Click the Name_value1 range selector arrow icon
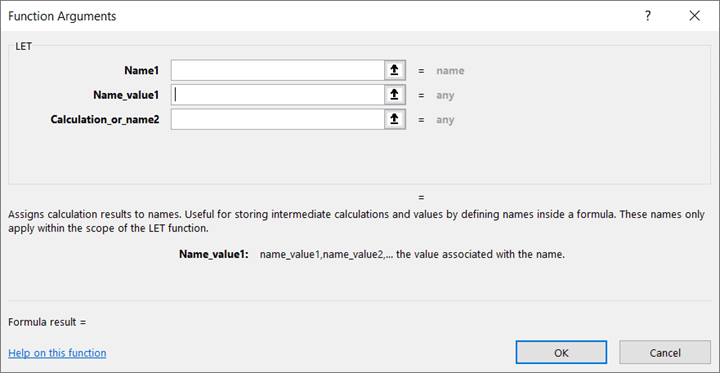Viewport: 720px width, 373px height. 394,95
